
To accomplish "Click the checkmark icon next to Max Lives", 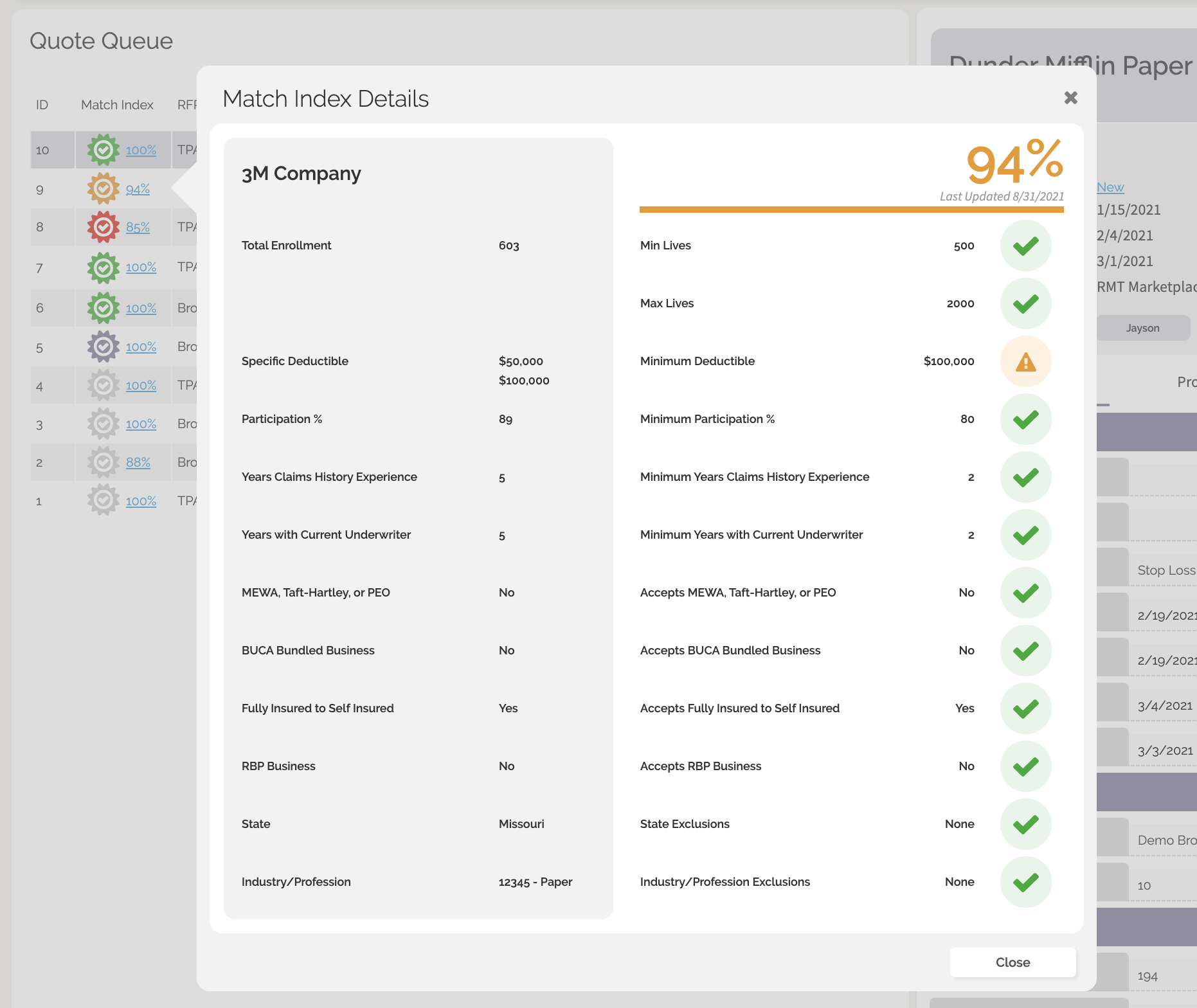I will point(1025,303).
